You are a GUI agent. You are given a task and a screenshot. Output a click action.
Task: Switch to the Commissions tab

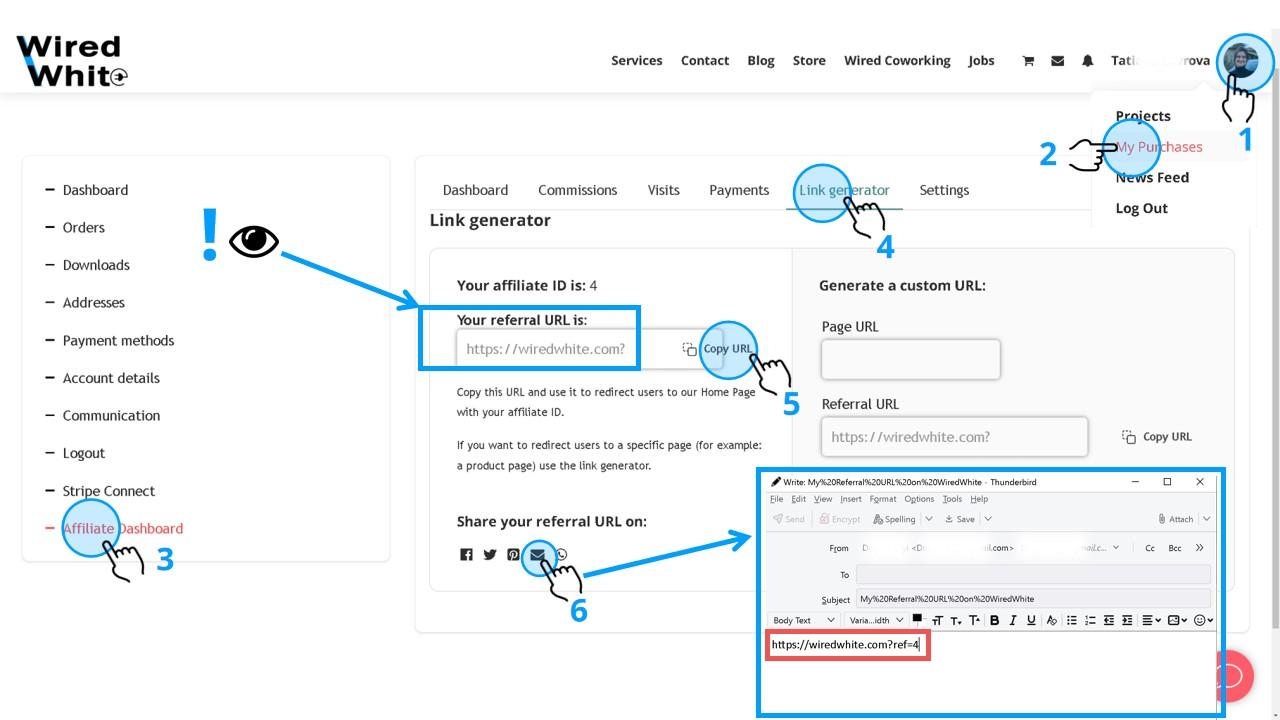(x=577, y=190)
